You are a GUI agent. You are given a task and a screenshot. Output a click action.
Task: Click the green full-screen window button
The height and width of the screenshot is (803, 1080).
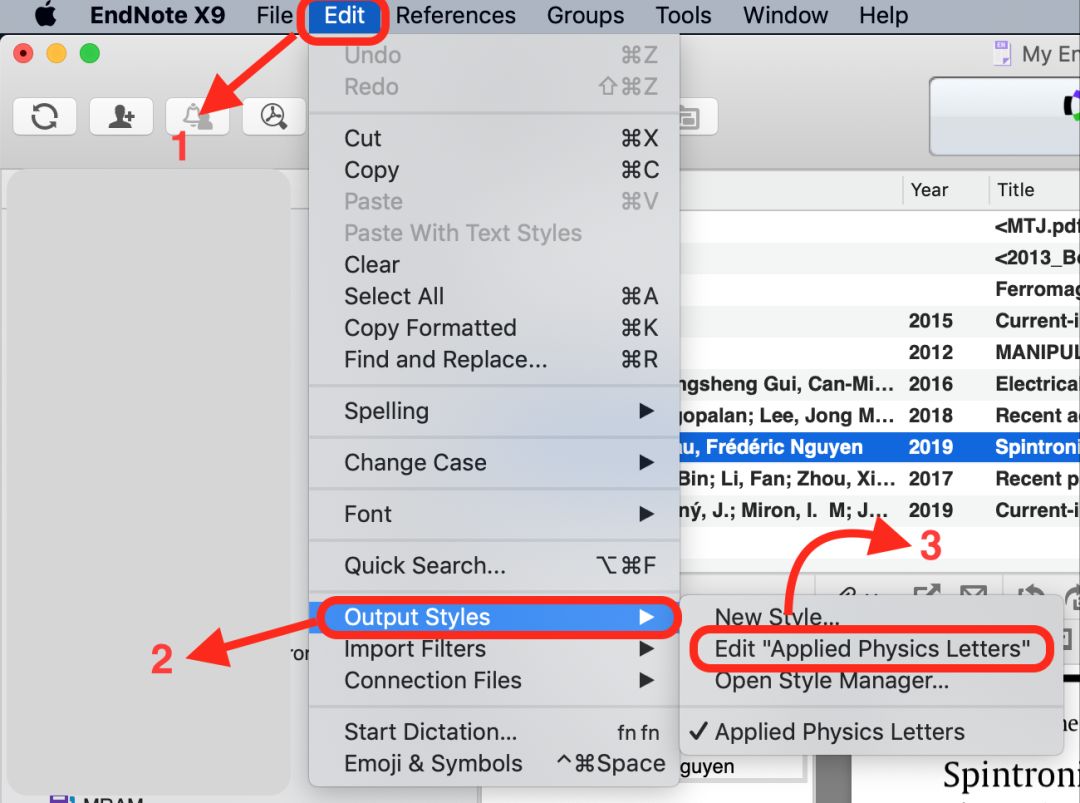[90, 54]
